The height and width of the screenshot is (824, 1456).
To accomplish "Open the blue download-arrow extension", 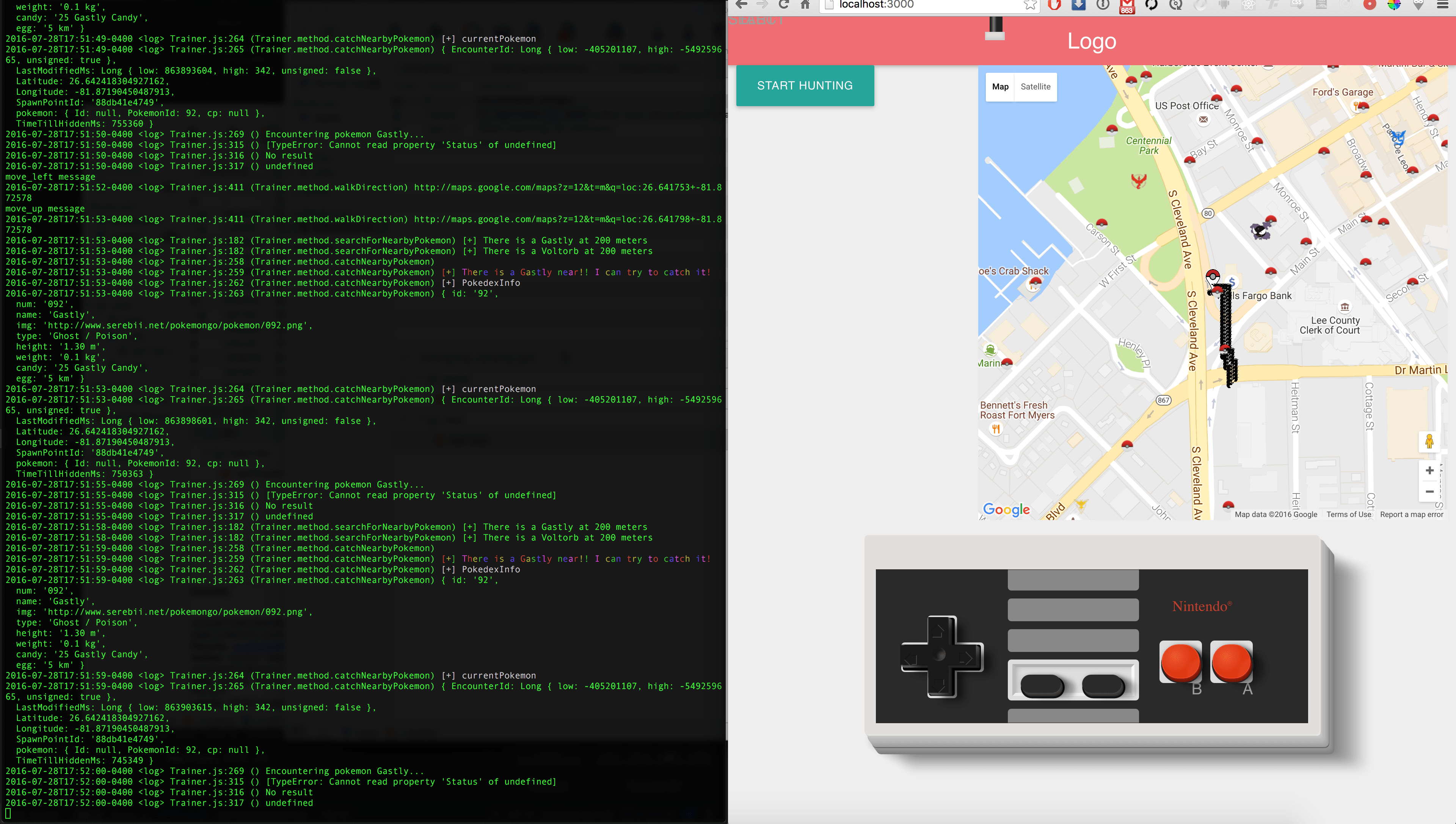I will [1078, 5].
